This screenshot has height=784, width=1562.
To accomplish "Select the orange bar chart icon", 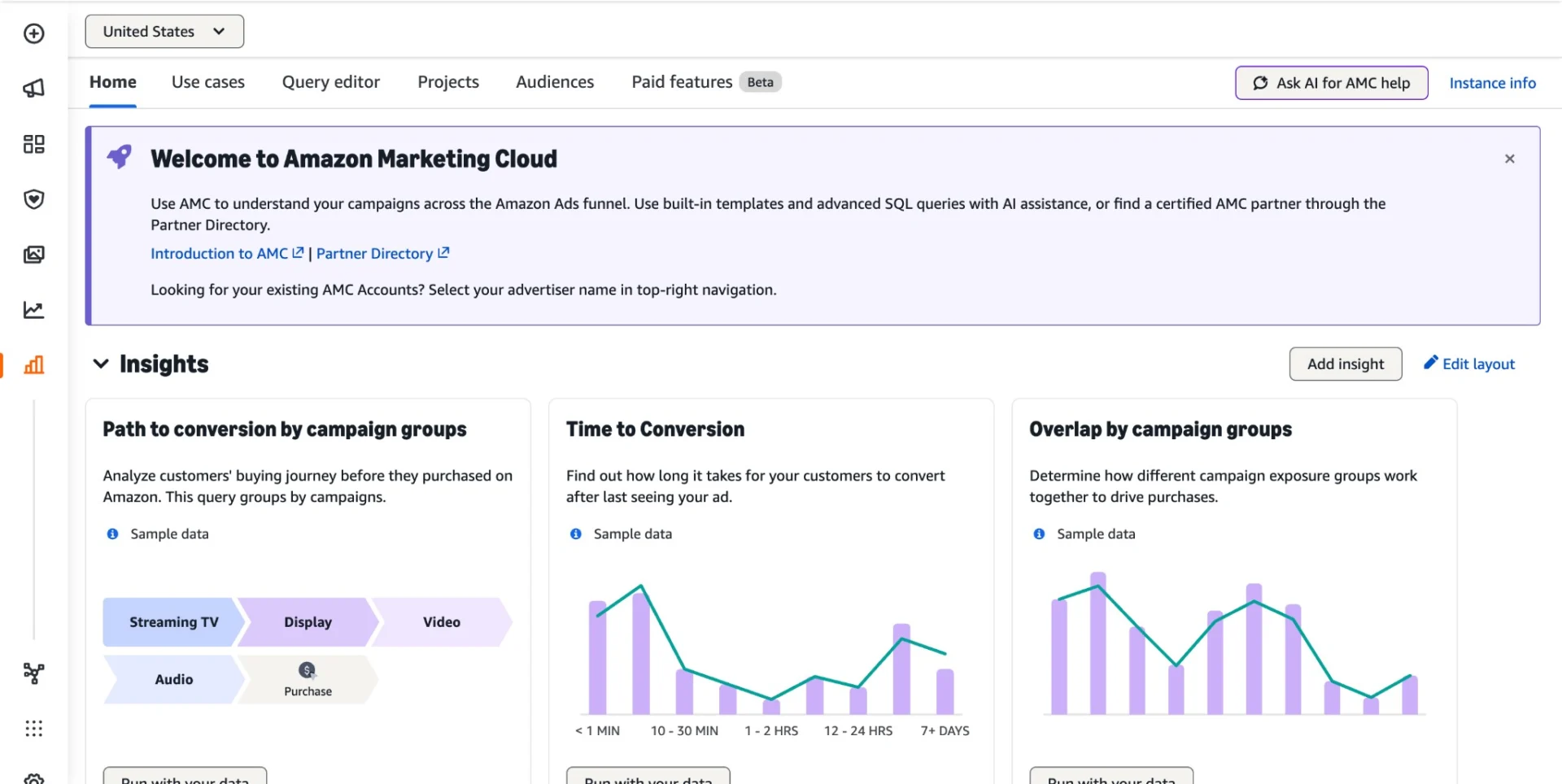I will pyautogui.click(x=33, y=365).
